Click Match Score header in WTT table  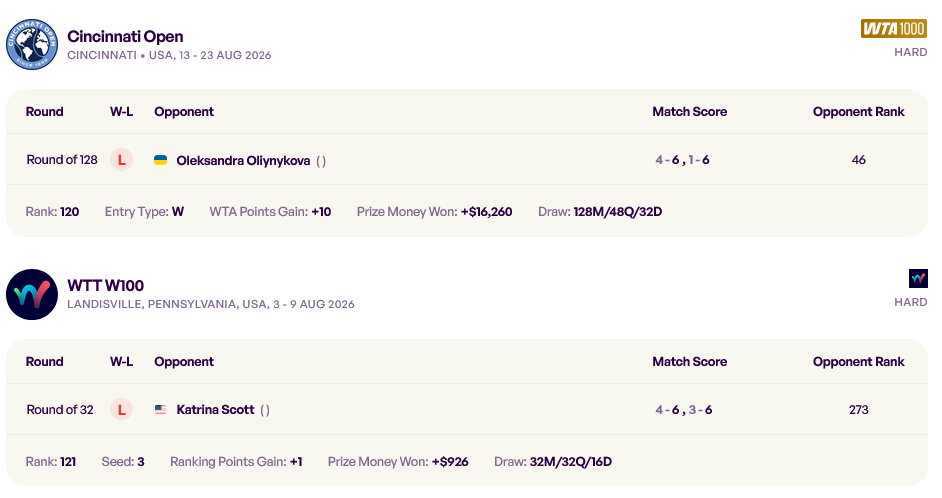coord(690,362)
